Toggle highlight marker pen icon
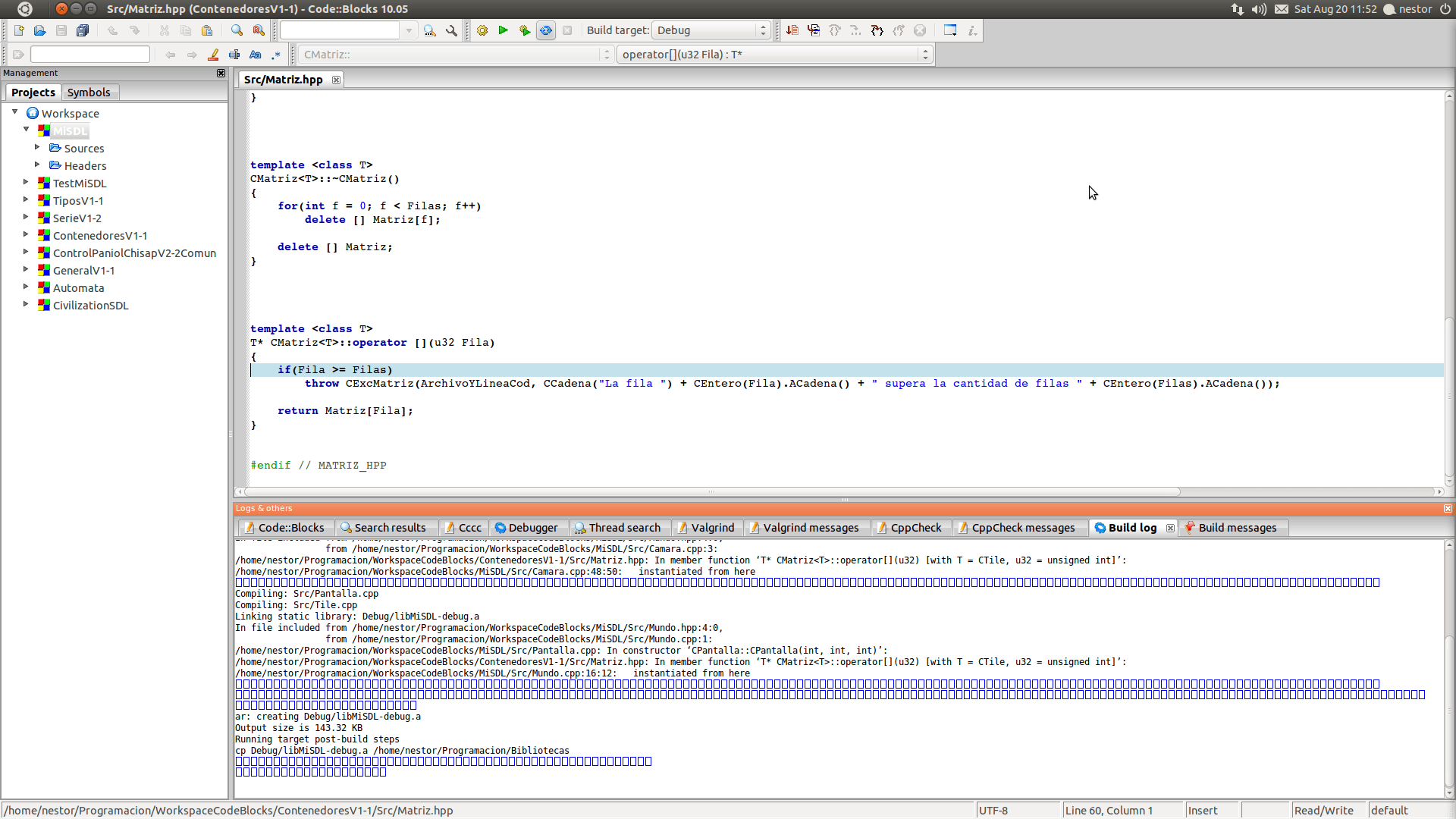The height and width of the screenshot is (819, 1456). click(213, 55)
